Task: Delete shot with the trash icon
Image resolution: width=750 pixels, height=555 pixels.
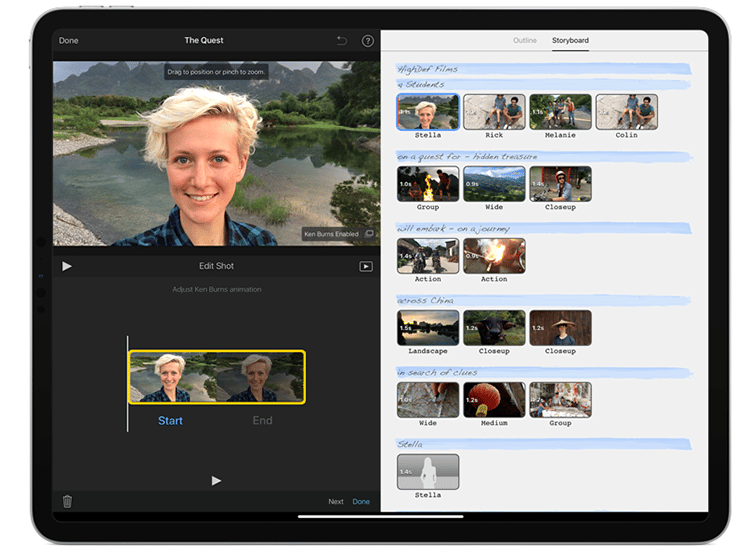Action: click(x=67, y=501)
